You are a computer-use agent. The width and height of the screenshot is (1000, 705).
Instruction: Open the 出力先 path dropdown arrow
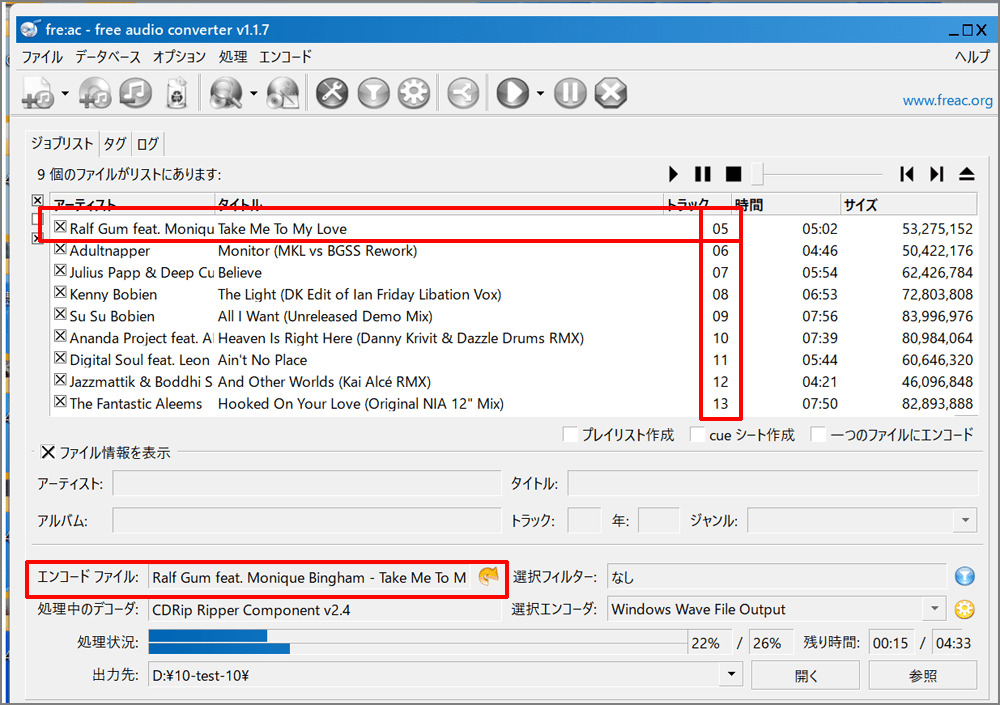point(732,674)
